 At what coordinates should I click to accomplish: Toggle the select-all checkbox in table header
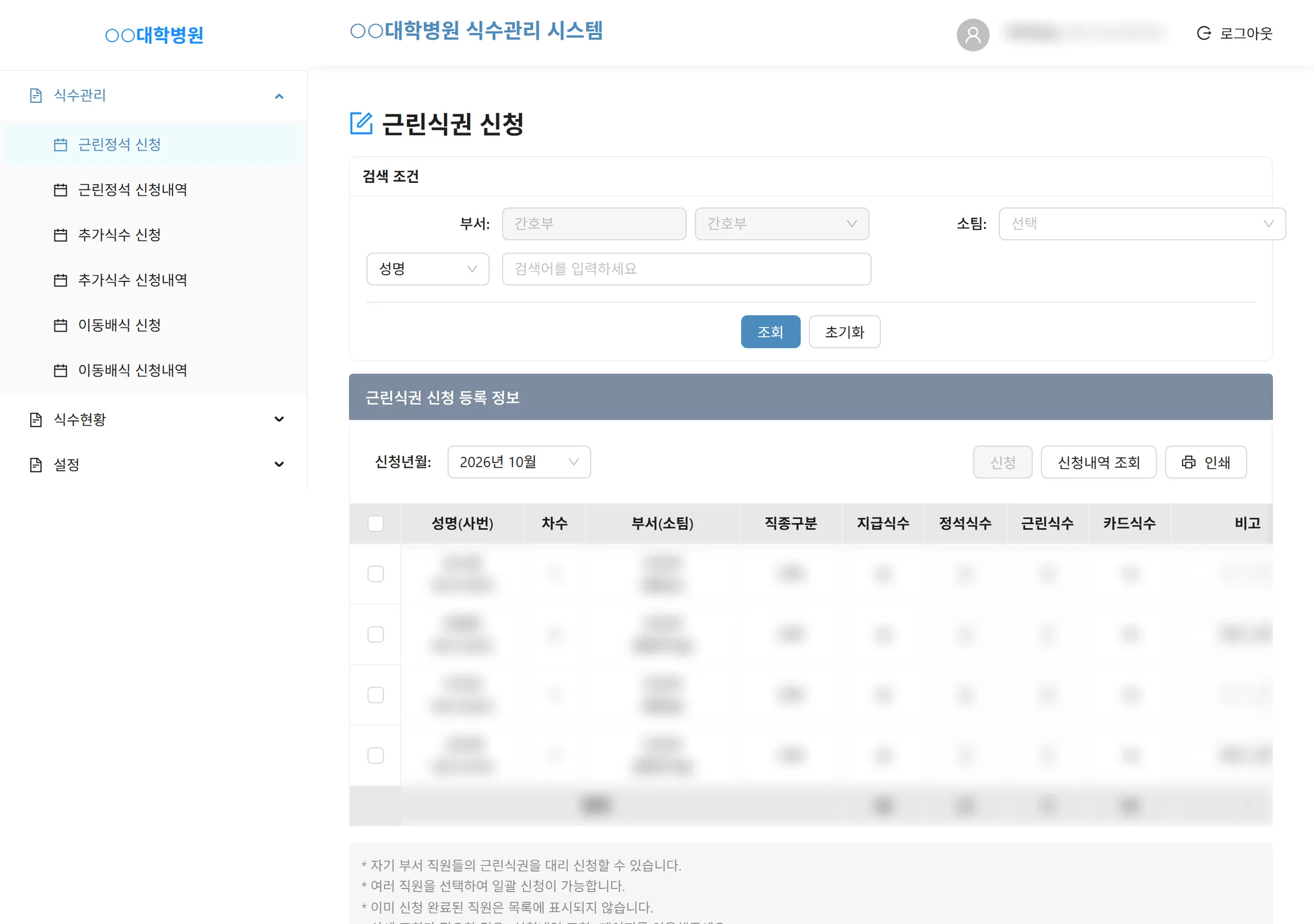click(376, 523)
